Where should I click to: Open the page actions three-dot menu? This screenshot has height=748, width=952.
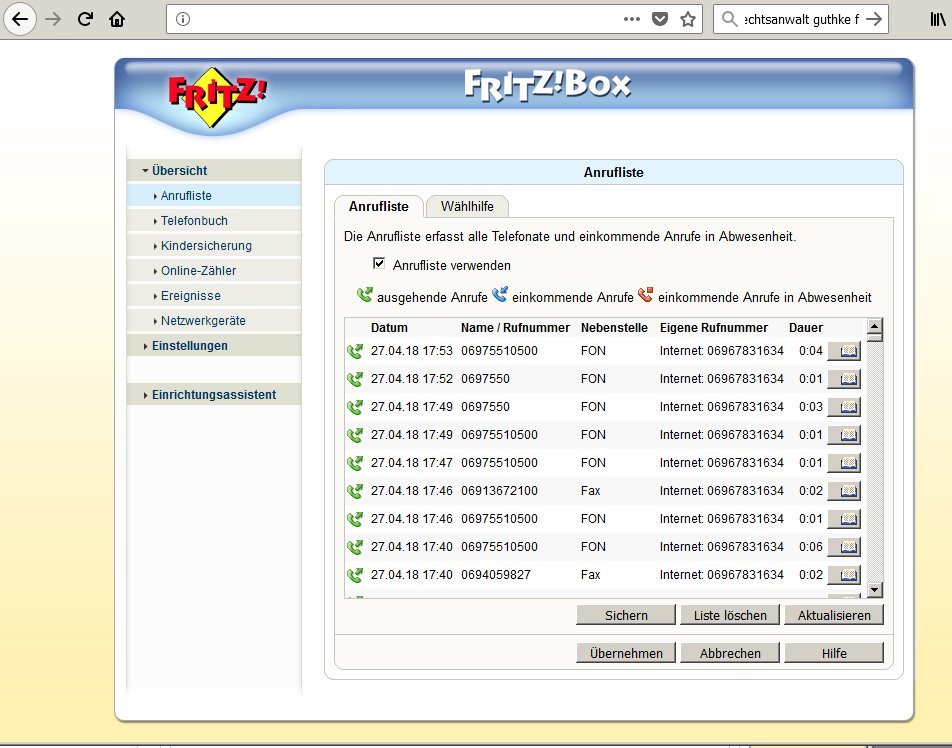631,19
